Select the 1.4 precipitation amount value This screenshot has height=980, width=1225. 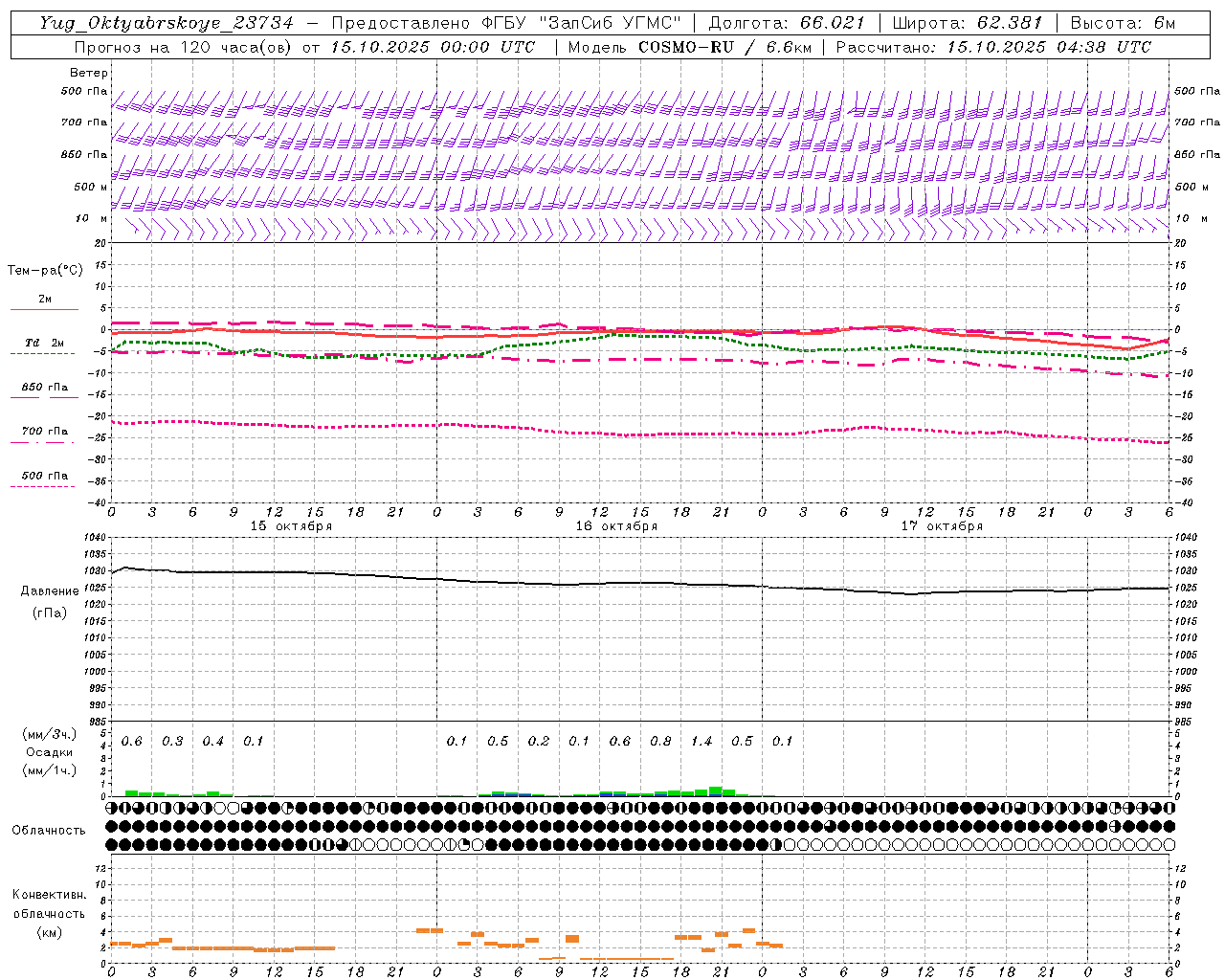pos(702,742)
